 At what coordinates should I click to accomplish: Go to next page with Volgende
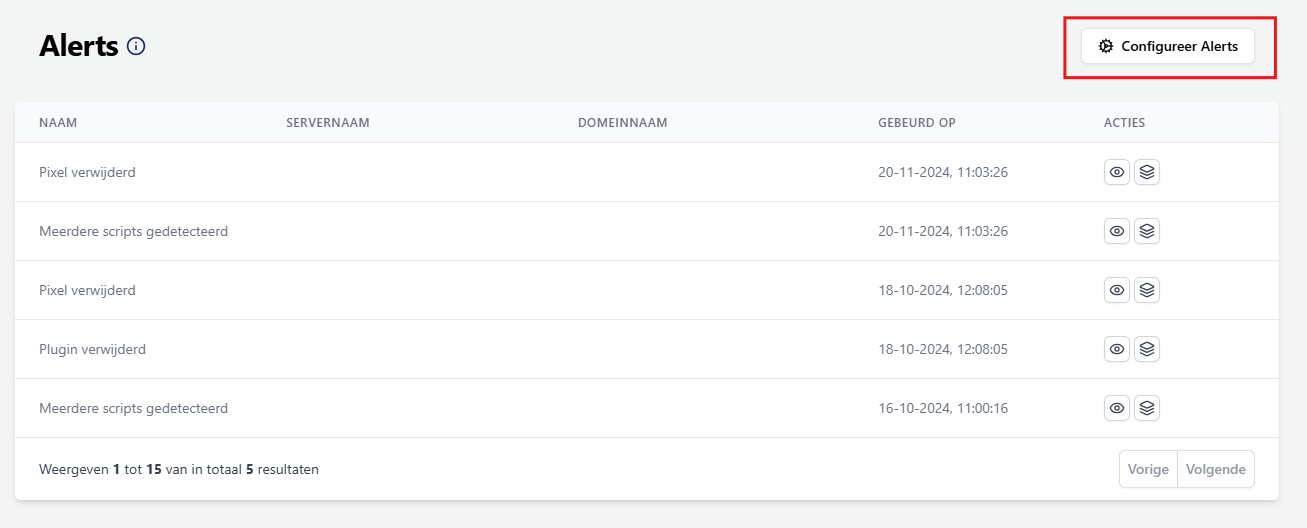pyautogui.click(x=1215, y=469)
